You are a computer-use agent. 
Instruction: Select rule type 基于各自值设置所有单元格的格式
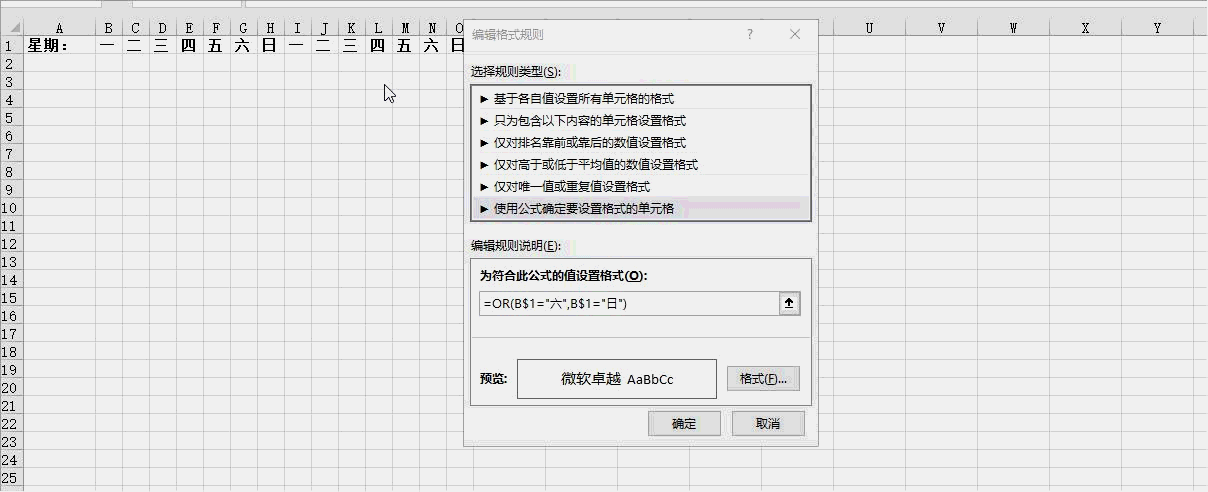(640, 99)
